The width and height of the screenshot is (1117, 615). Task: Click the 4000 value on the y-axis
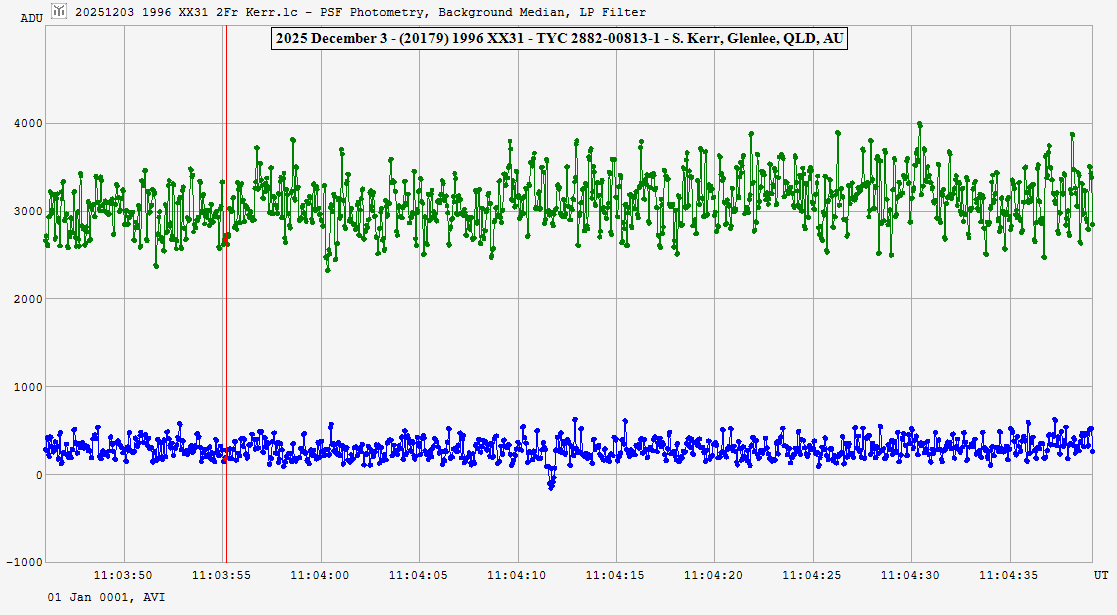coord(26,124)
